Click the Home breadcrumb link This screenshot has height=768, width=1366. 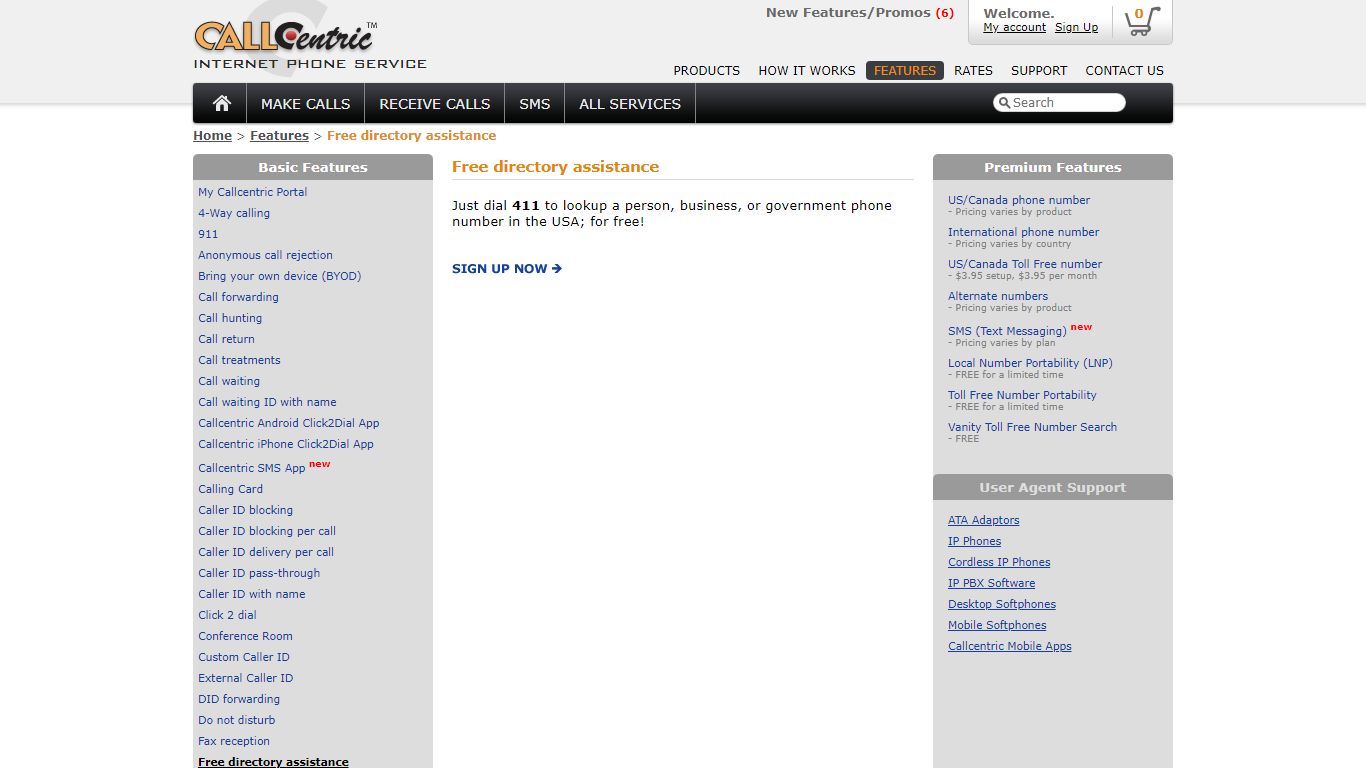[212, 136]
